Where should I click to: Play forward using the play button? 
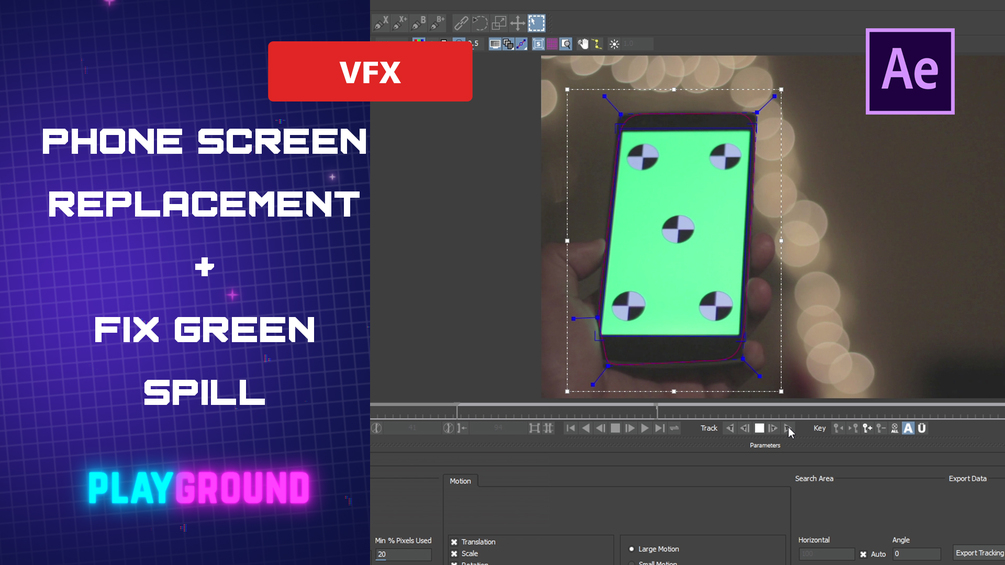point(645,428)
